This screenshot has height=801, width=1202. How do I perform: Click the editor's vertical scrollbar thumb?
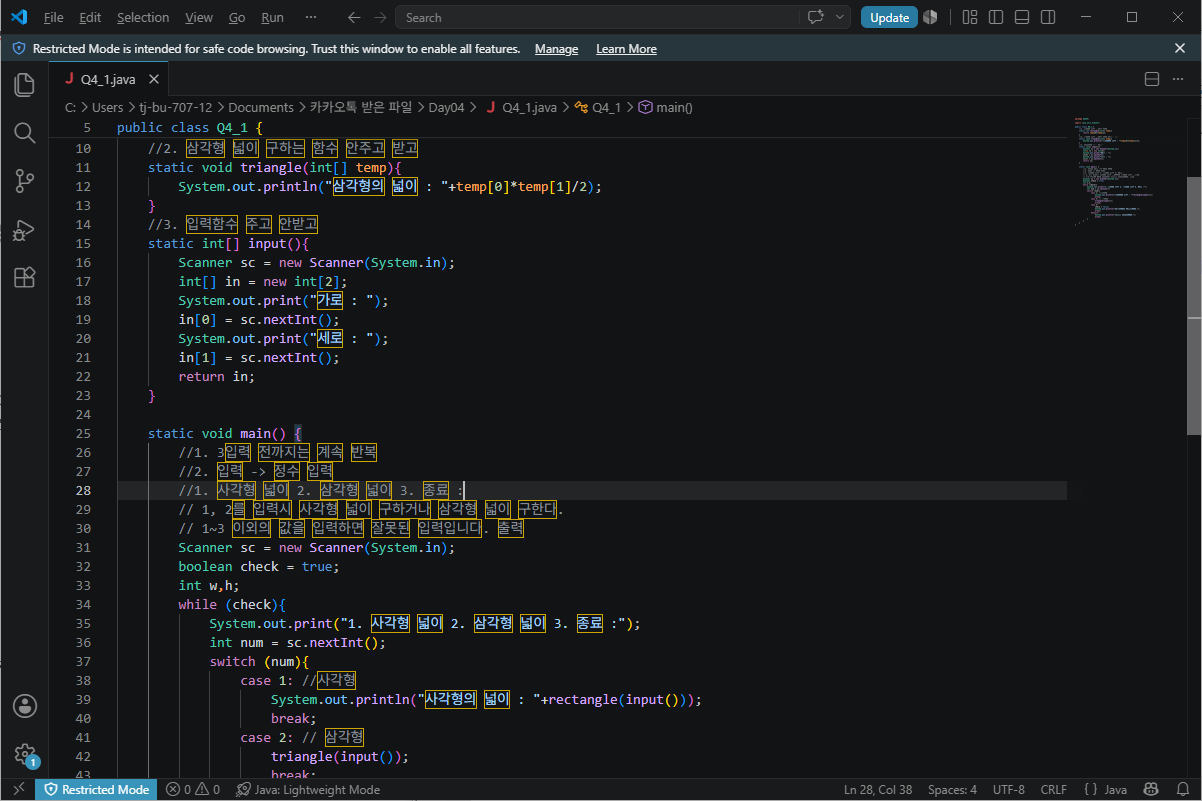tap(1194, 305)
